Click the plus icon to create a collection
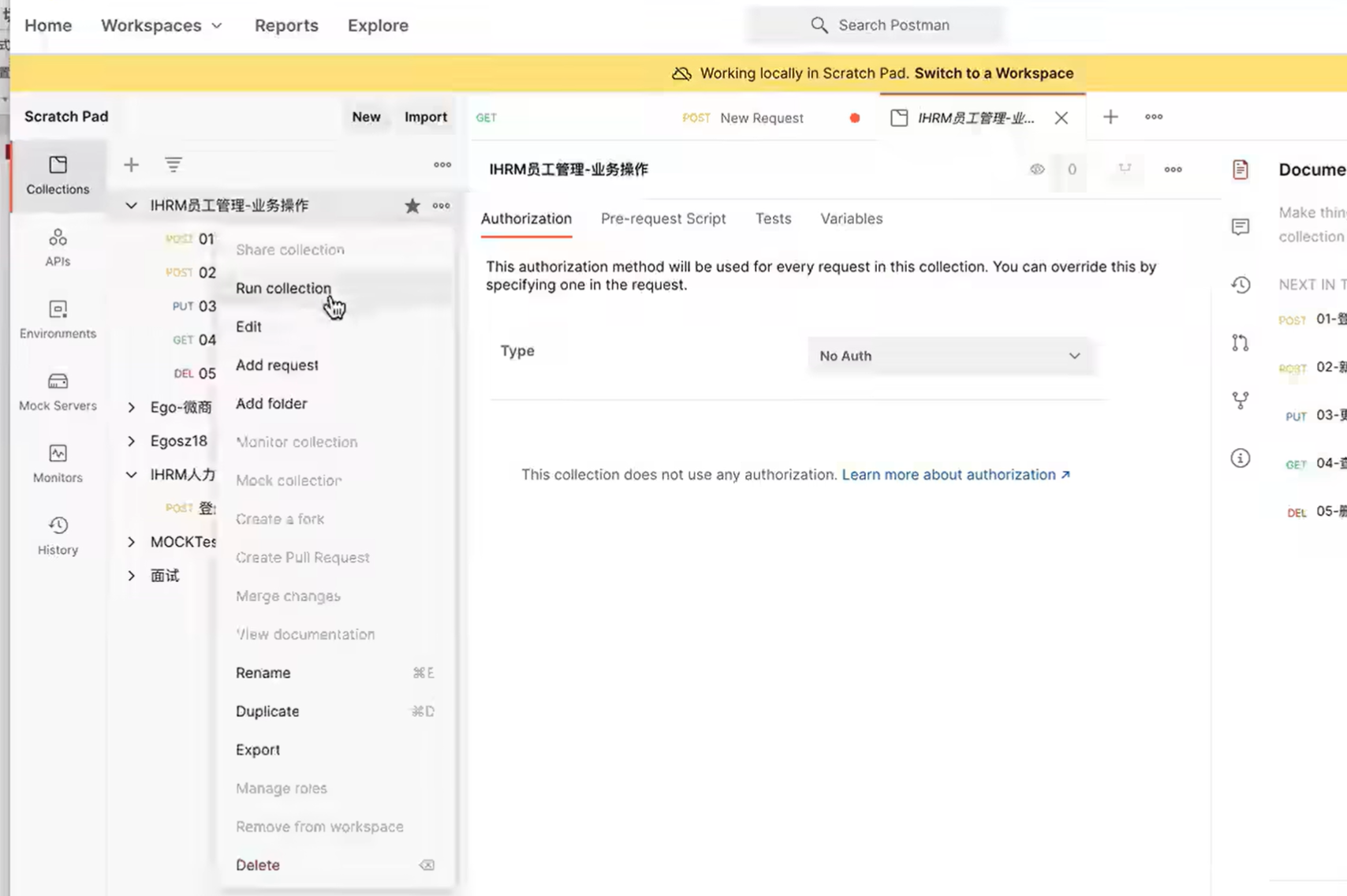1347x896 pixels. click(132, 165)
